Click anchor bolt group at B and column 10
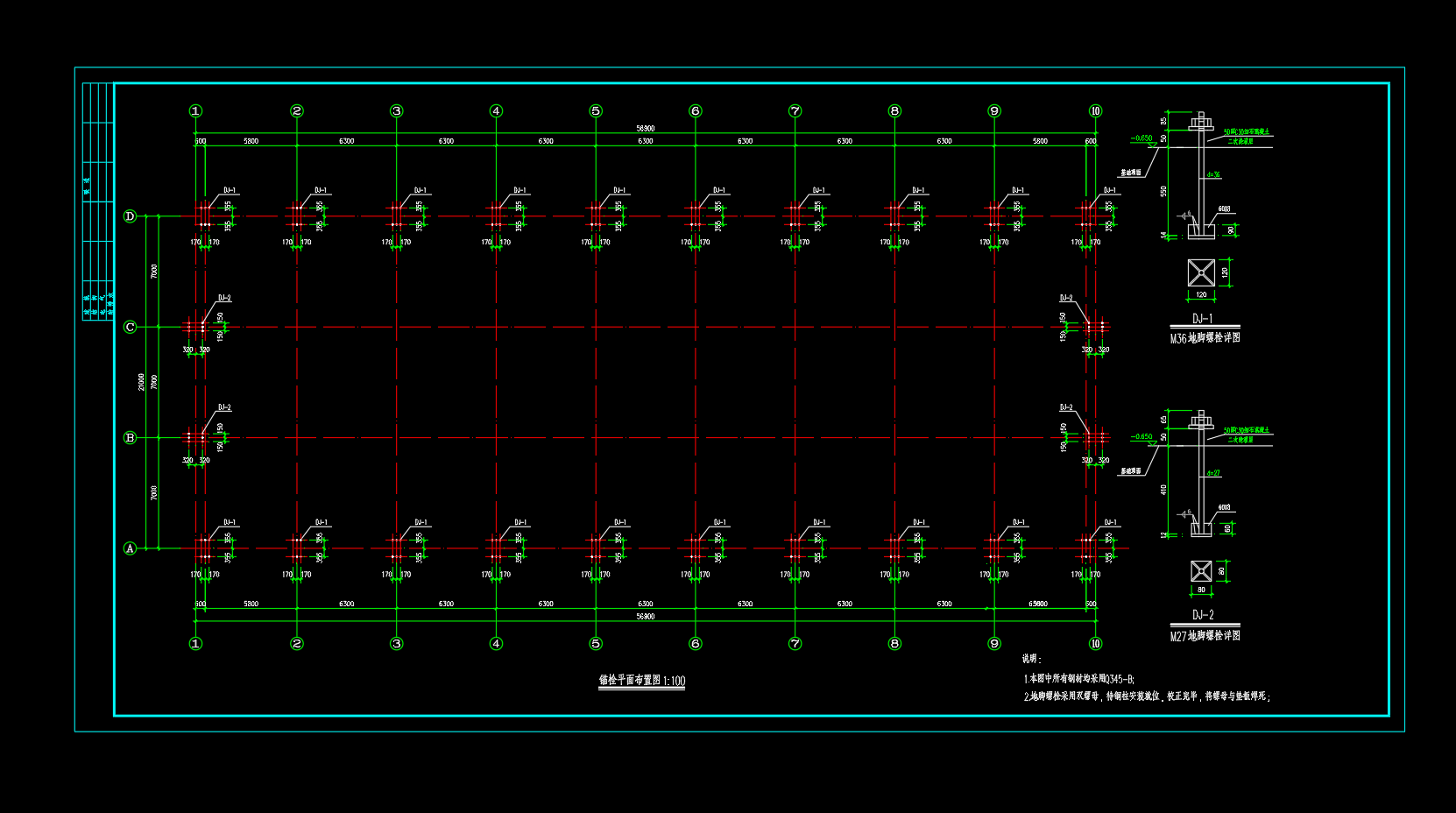The width and height of the screenshot is (1456, 813). [x=1095, y=437]
